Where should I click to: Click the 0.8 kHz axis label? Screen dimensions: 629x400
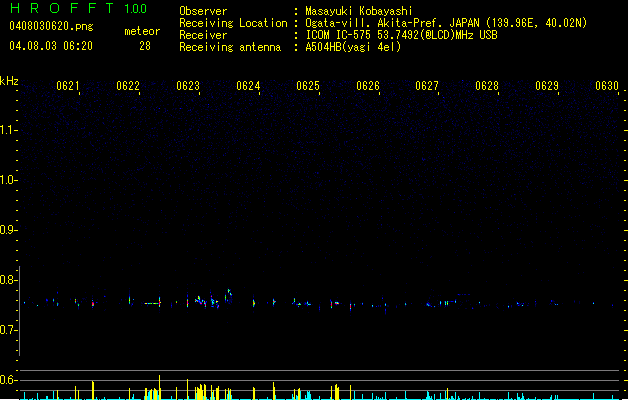pos(8,280)
